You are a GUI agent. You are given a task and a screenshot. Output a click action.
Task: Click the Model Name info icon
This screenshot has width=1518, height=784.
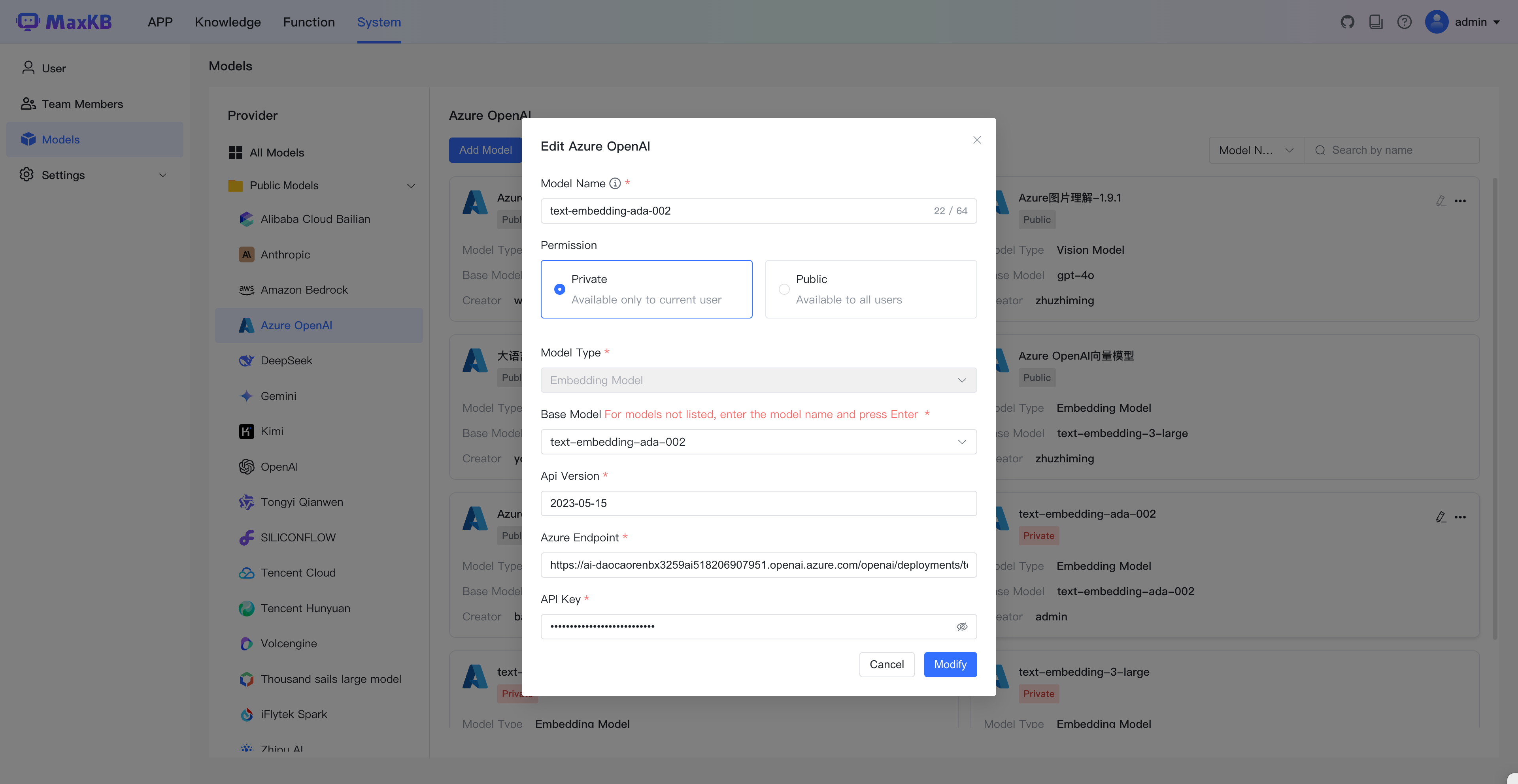click(615, 183)
